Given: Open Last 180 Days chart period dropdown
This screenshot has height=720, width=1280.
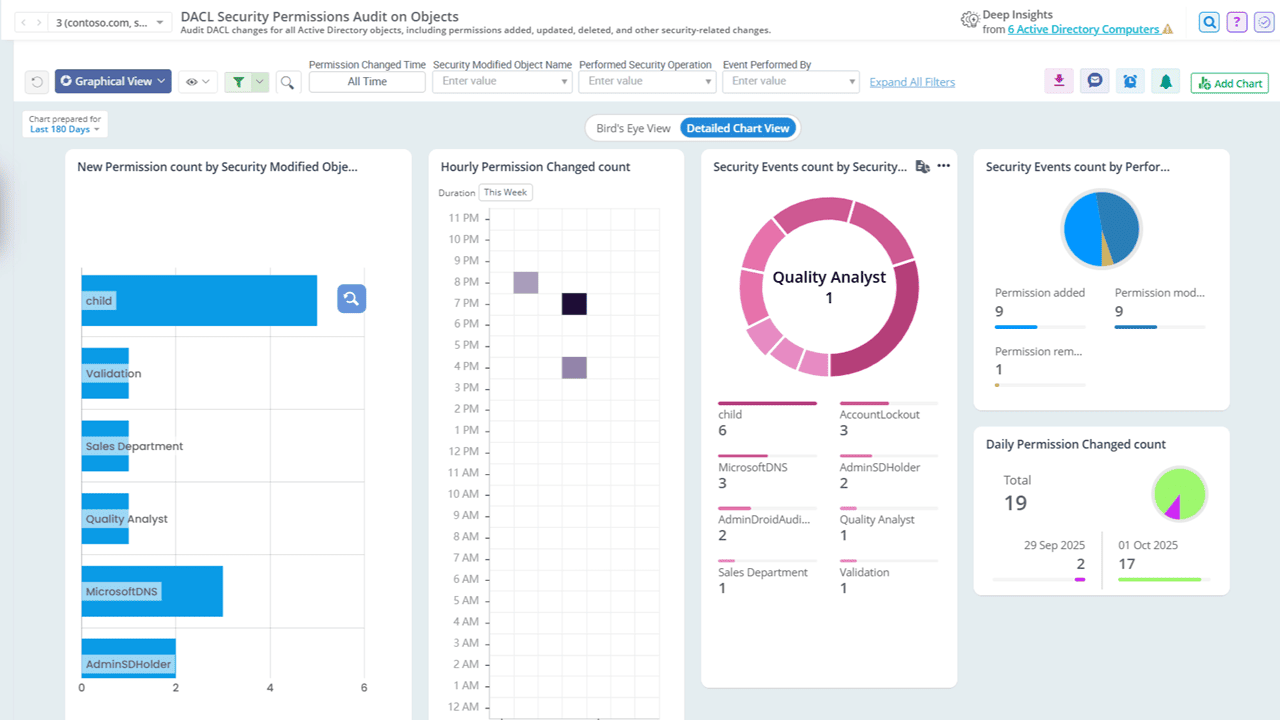Looking at the screenshot, I should click(64, 130).
